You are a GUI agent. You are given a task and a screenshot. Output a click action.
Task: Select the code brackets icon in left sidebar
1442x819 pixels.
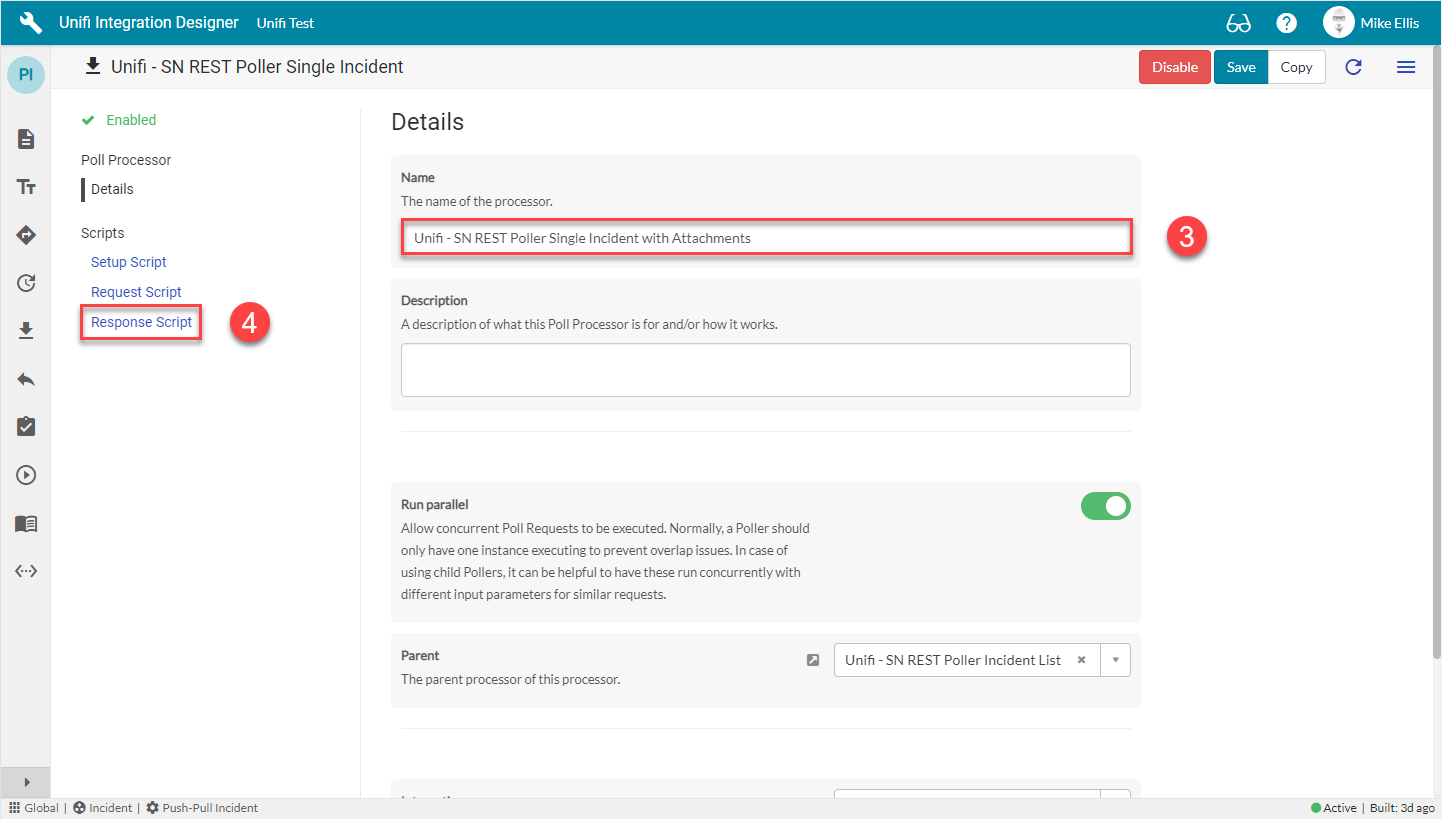[x=25, y=571]
